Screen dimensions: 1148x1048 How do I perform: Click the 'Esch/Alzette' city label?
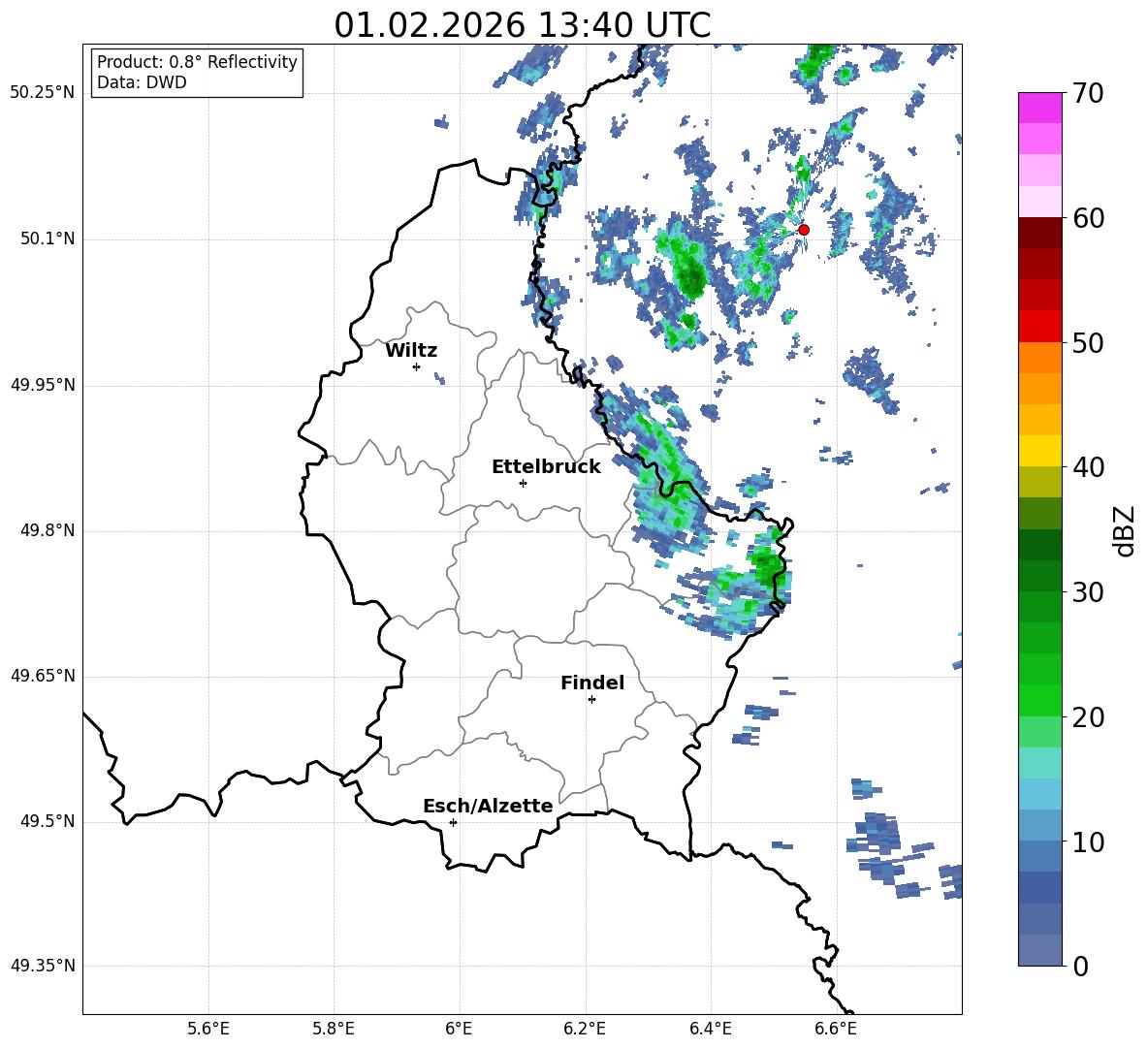pyautogui.click(x=488, y=806)
